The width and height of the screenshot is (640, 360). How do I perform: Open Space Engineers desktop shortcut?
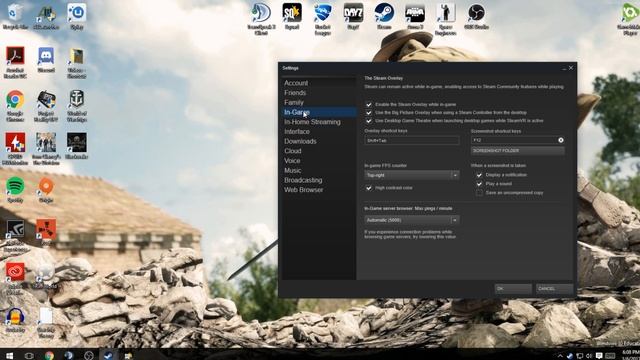(x=445, y=18)
